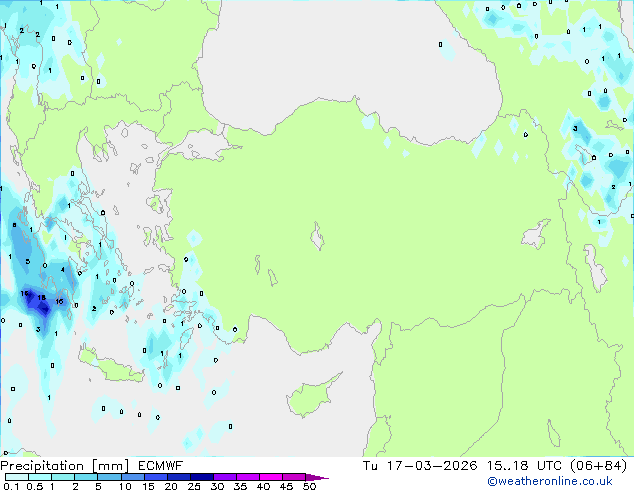Click the 45–50 mm legend swatch
Viewport: 634px width, 490px height.
[294, 477]
